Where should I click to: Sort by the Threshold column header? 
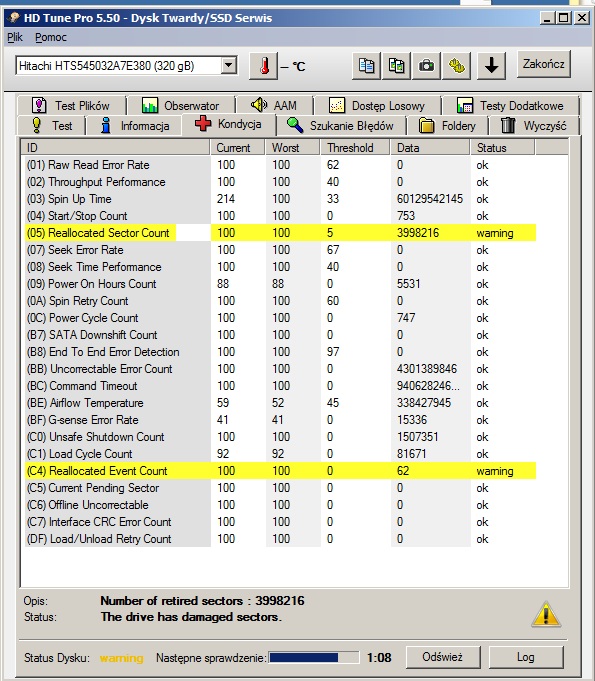(356, 148)
